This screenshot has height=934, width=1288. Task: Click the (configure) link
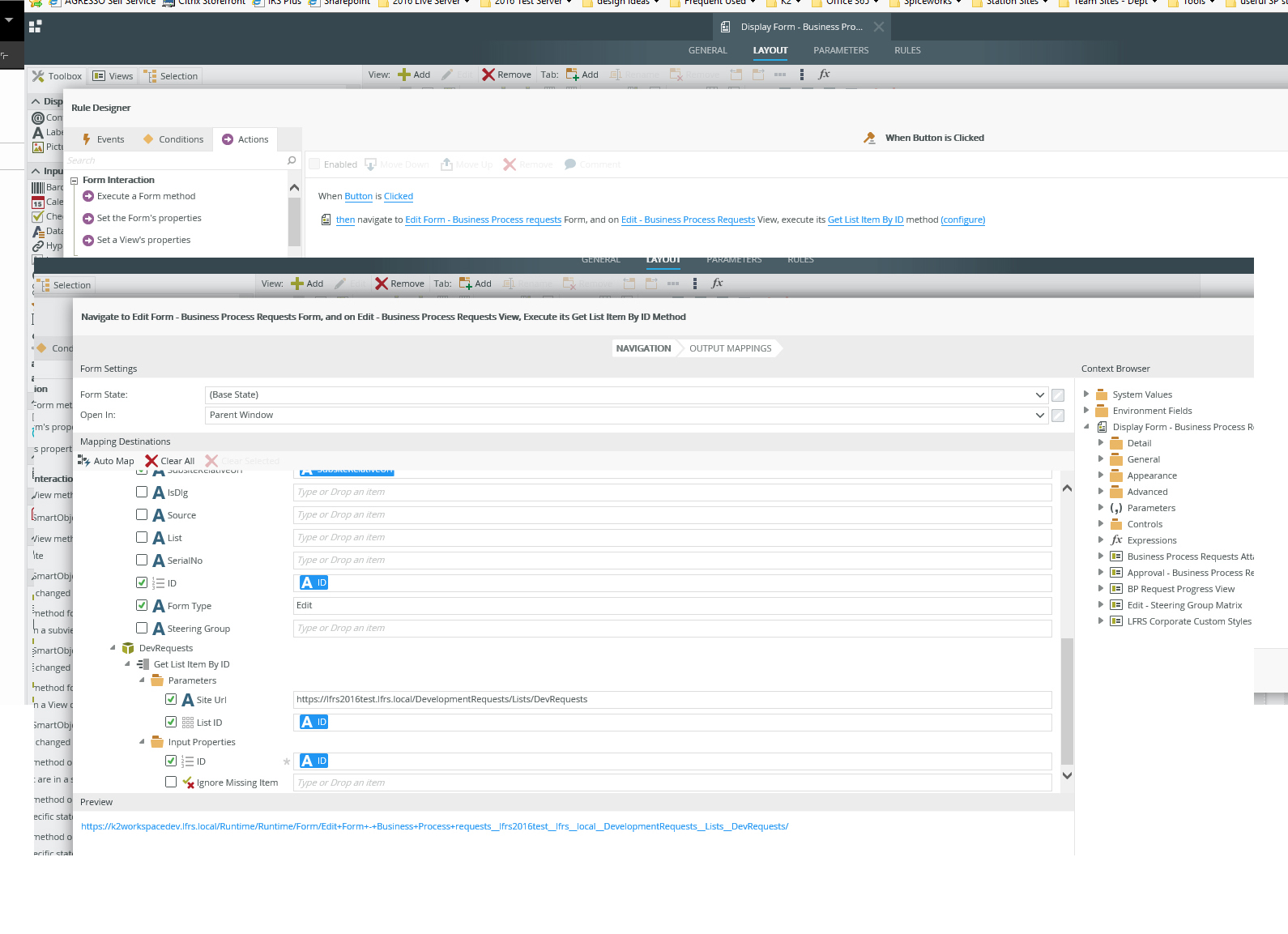[963, 220]
